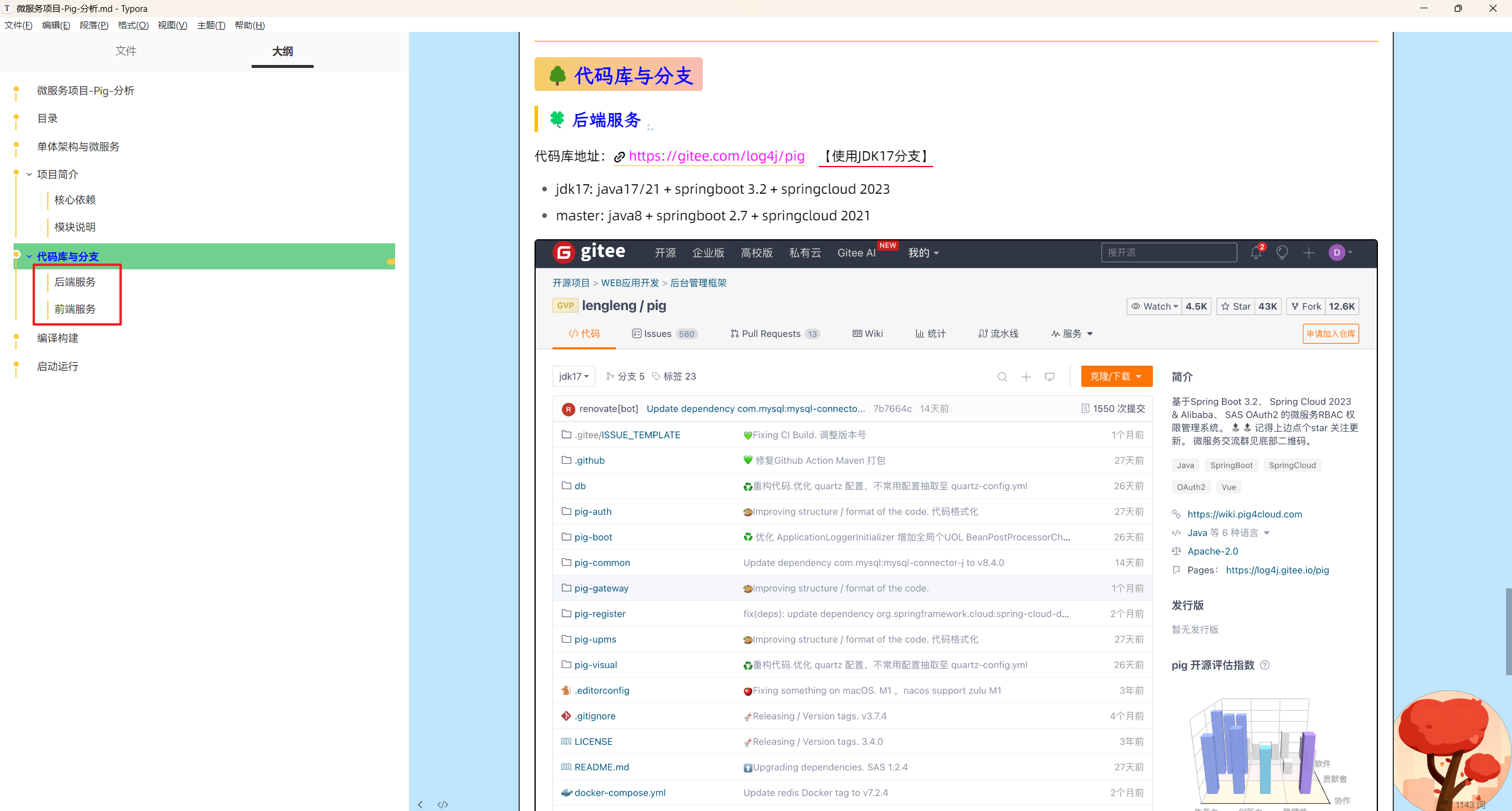The width and height of the screenshot is (1512, 811).
Task: Click the link icon before the gitee URL
Action: (619, 157)
